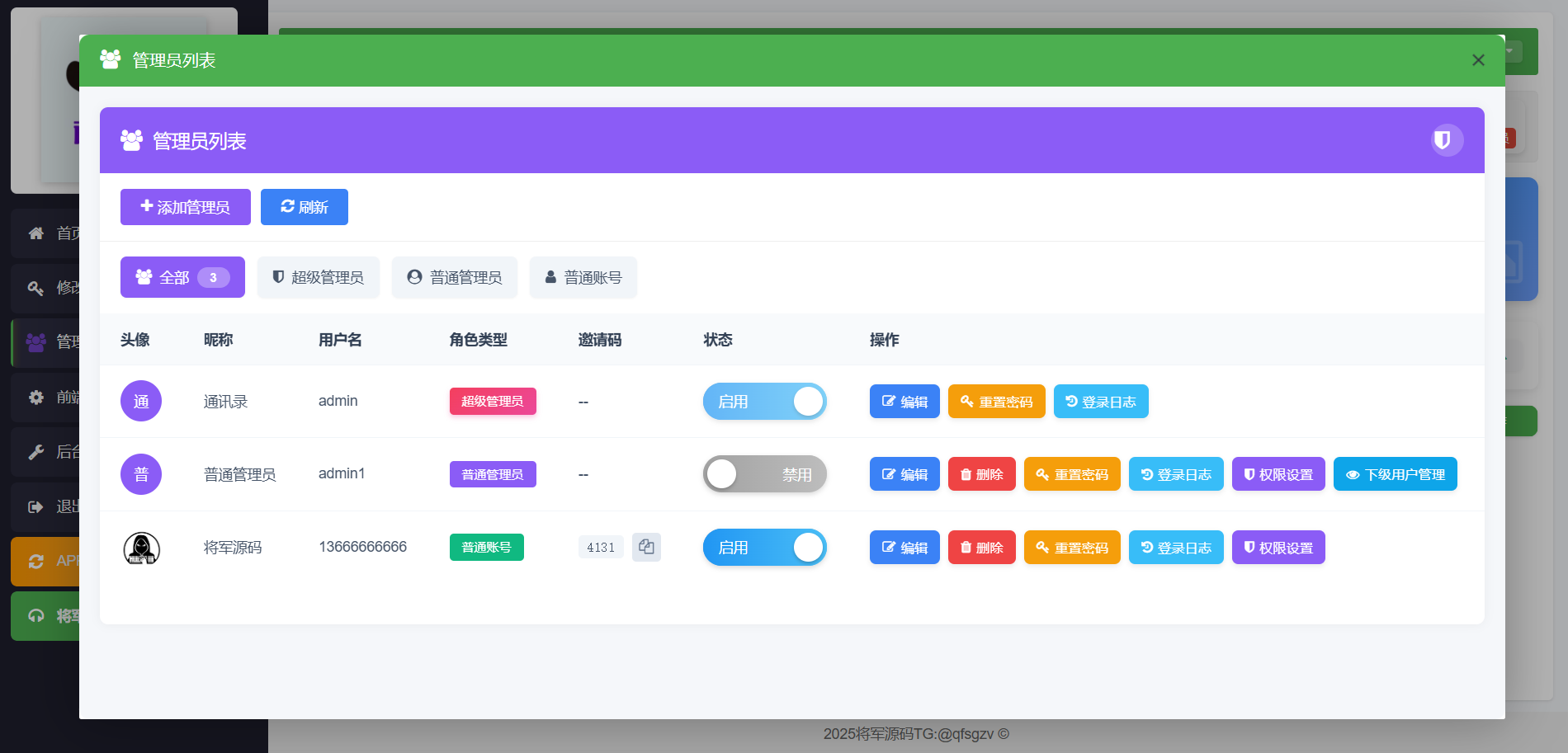Open 下级用户管理 for admin1
The width and height of the screenshot is (1568, 753).
click(x=1395, y=474)
